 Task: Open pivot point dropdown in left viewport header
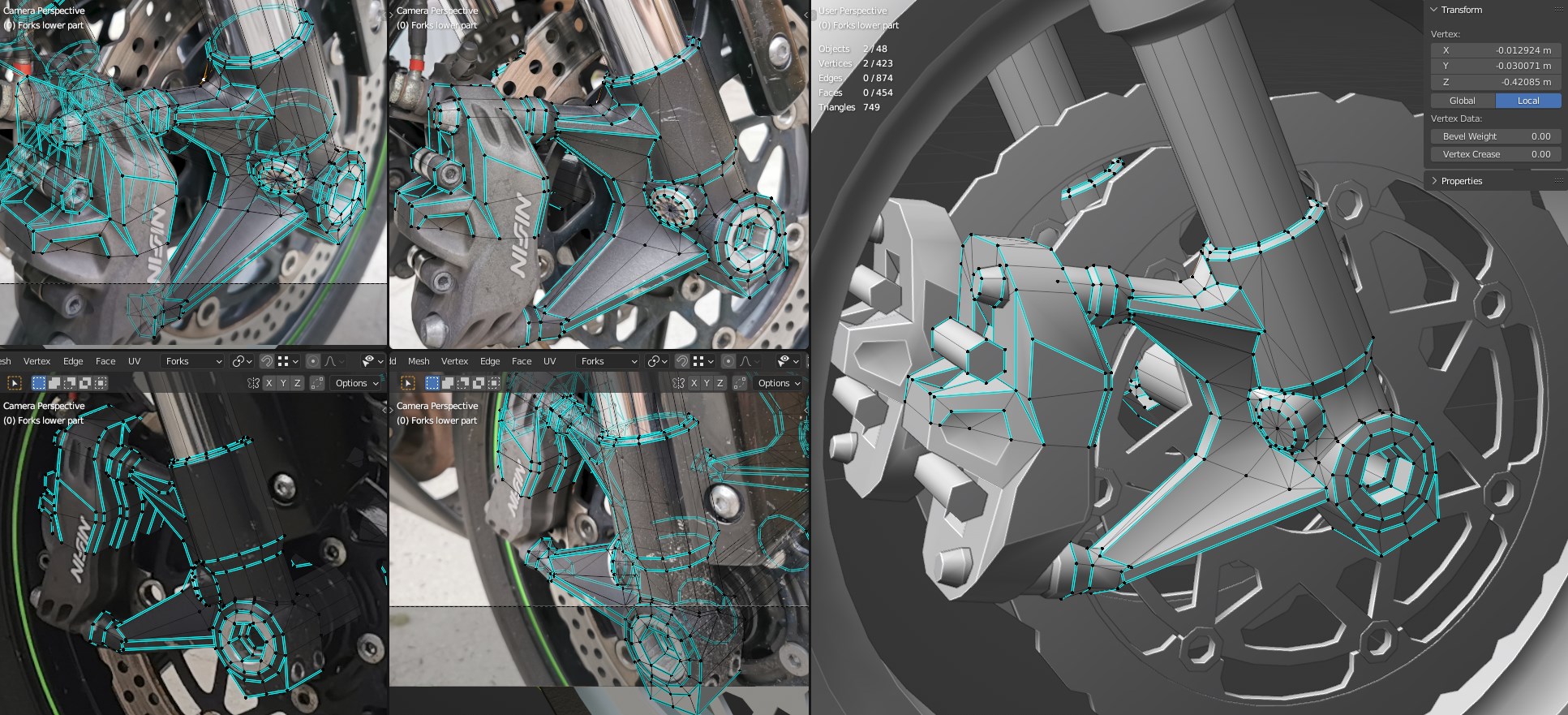242,361
